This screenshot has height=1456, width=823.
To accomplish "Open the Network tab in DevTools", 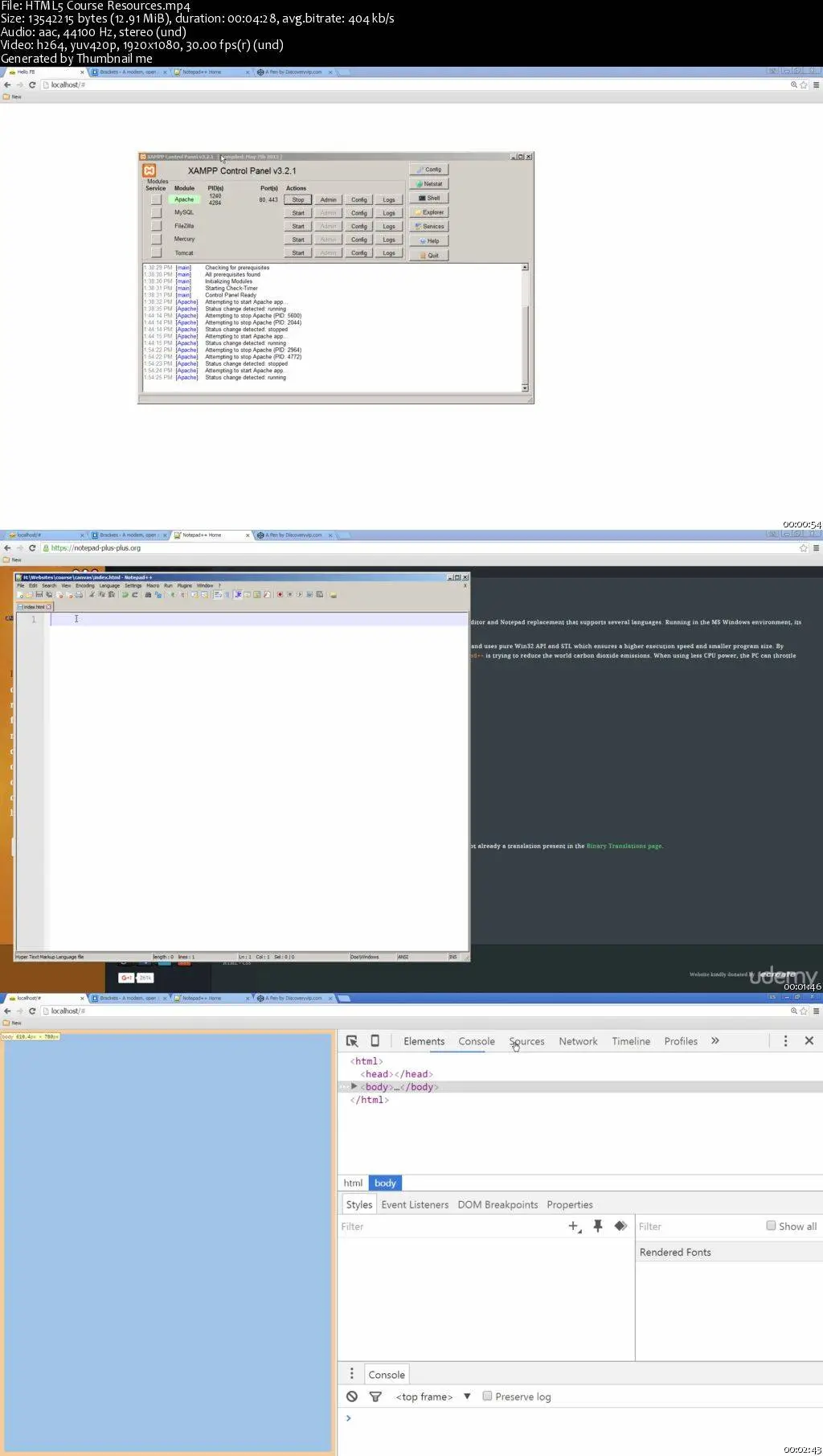I will pyautogui.click(x=578, y=1041).
